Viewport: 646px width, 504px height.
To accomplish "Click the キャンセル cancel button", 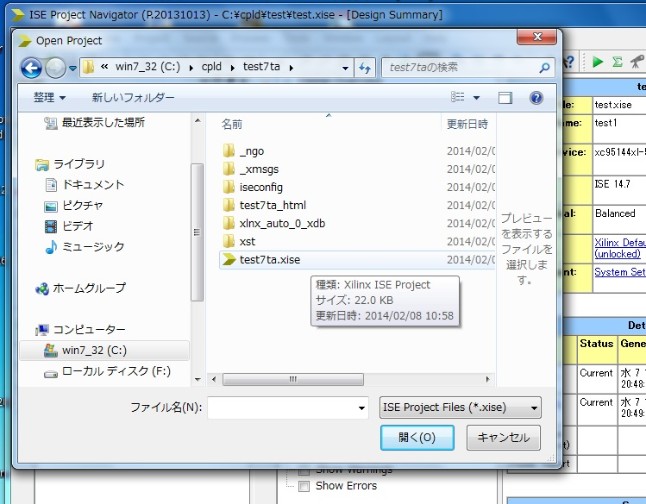I will pos(503,438).
